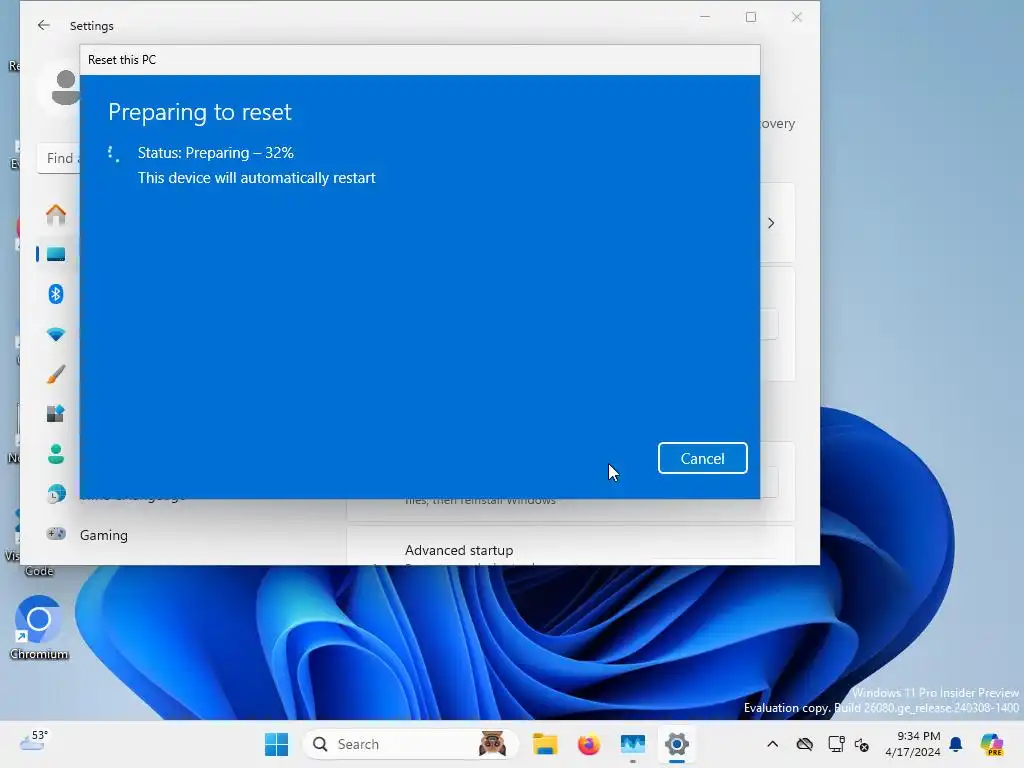The height and width of the screenshot is (768, 1024).
Task: Open the Windows Start menu
Action: click(276, 744)
